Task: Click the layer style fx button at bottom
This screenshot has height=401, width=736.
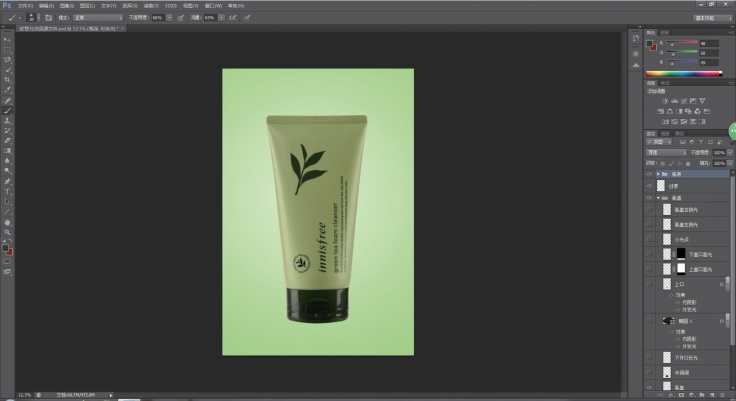Action: click(x=671, y=395)
